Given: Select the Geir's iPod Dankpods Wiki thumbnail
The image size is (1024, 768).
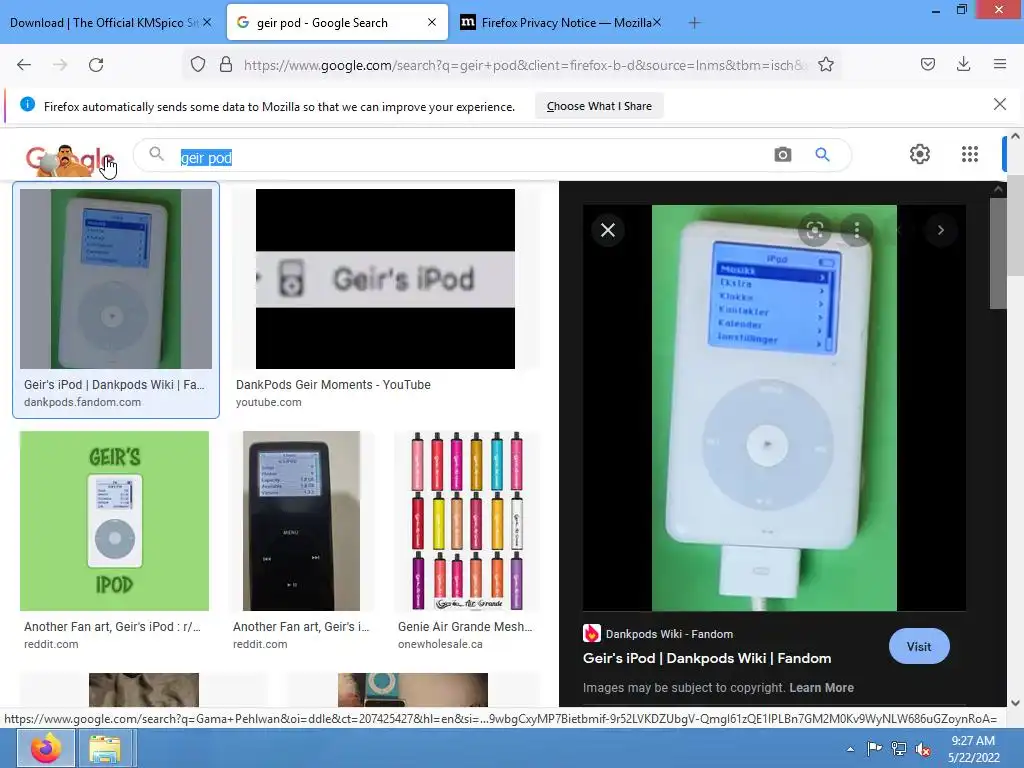Looking at the screenshot, I should pyautogui.click(x=116, y=279).
